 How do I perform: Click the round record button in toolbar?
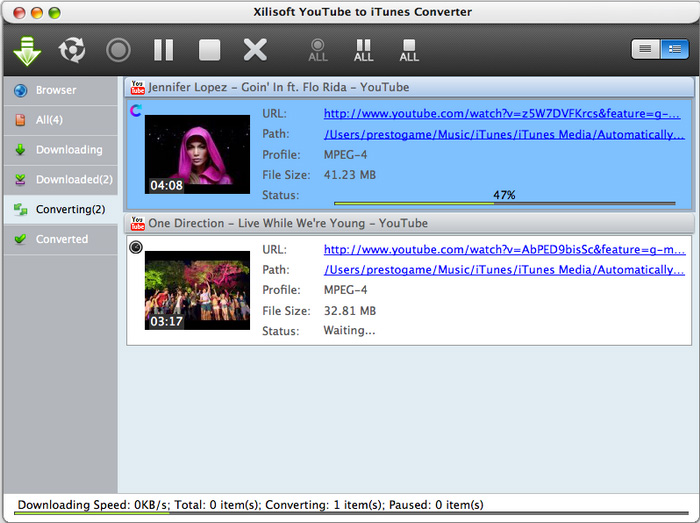tap(118, 49)
